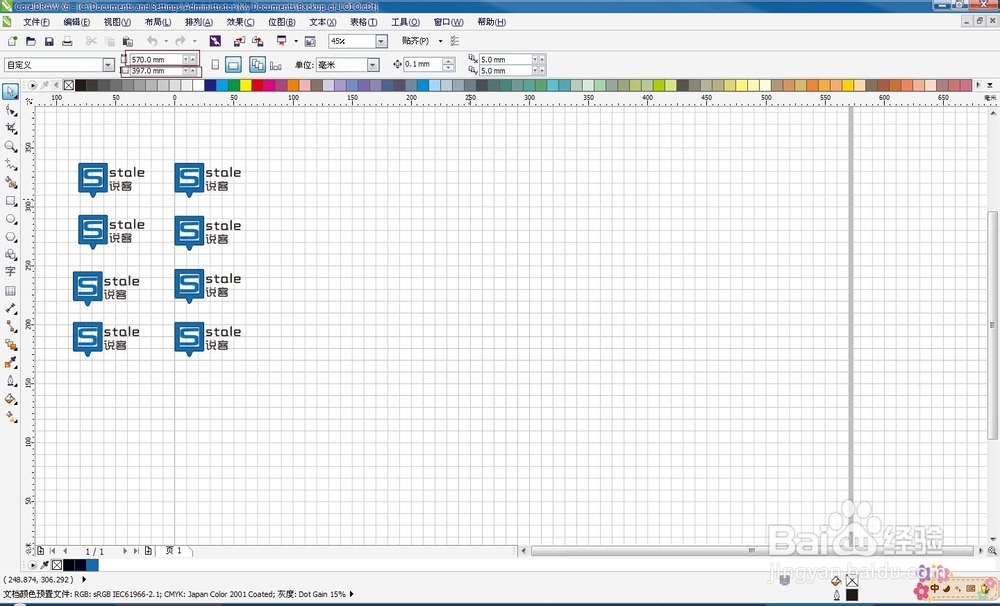This screenshot has width=1000, height=606.
Task: Set page orientation to landscape
Action: coord(233,64)
